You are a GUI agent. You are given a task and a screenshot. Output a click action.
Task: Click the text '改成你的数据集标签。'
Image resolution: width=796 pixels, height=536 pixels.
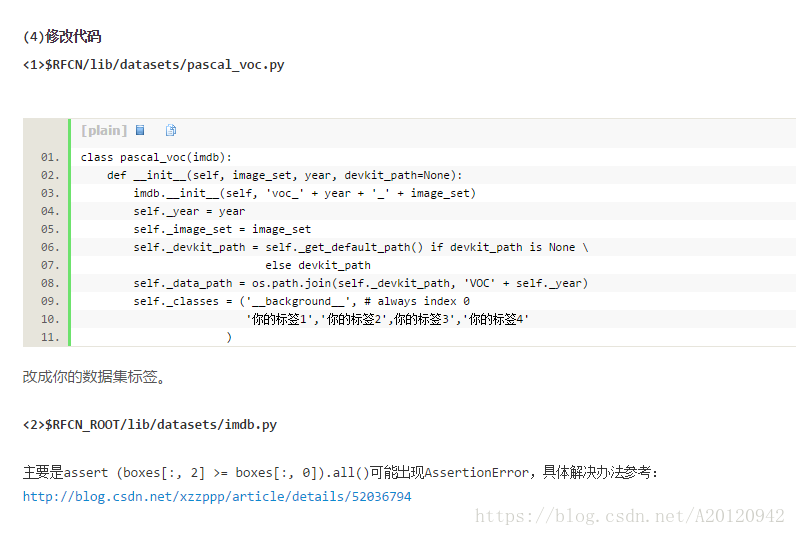[94, 377]
